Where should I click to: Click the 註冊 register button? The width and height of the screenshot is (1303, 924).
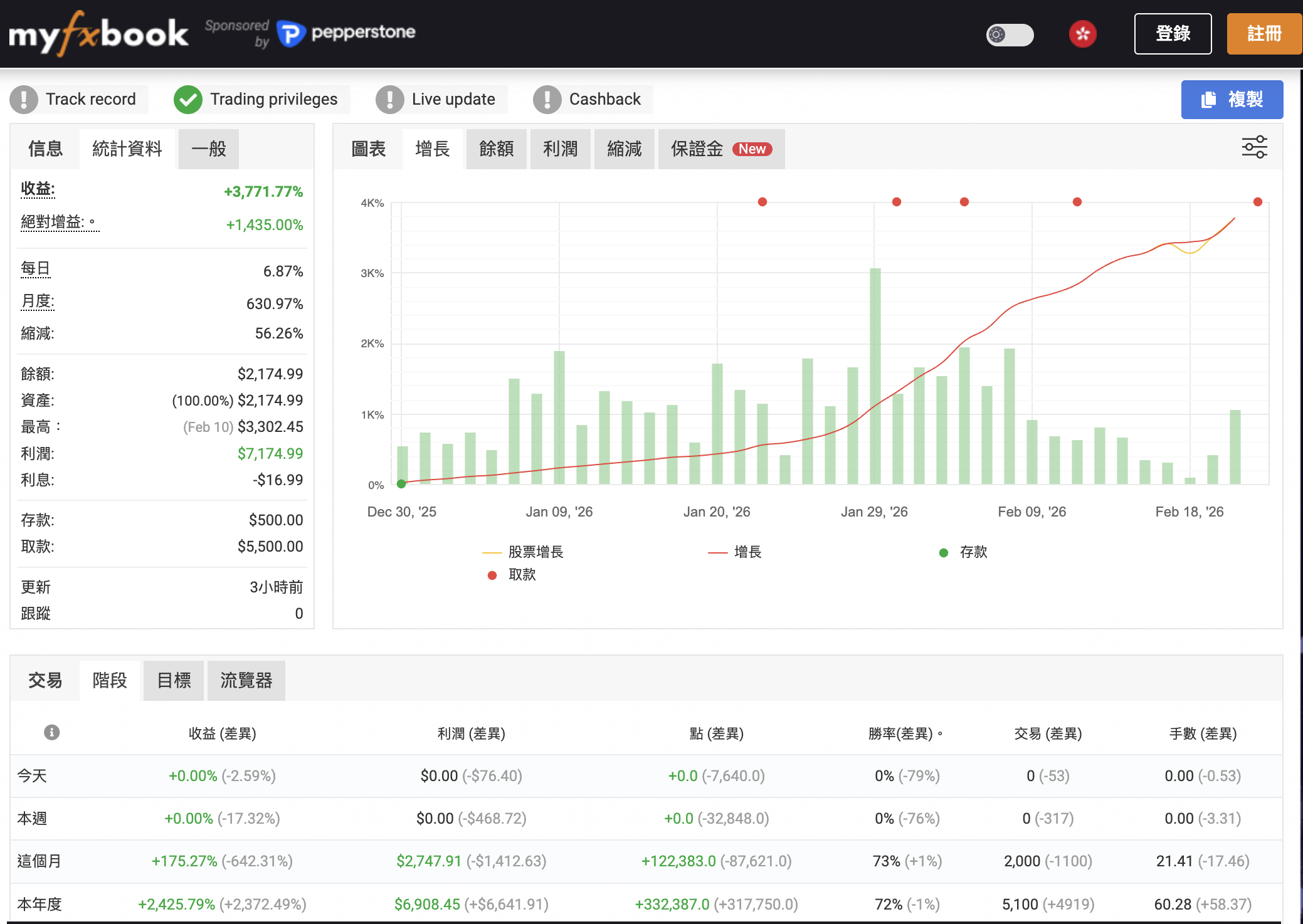click(1264, 34)
